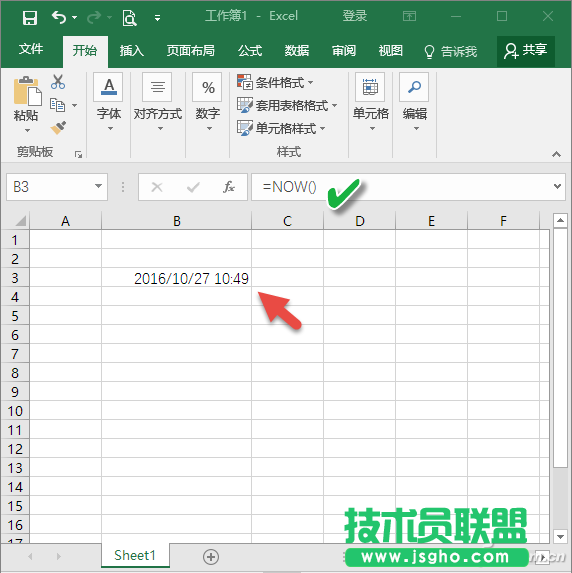
Task: Expand the formula bar
Action: (557, 186)
